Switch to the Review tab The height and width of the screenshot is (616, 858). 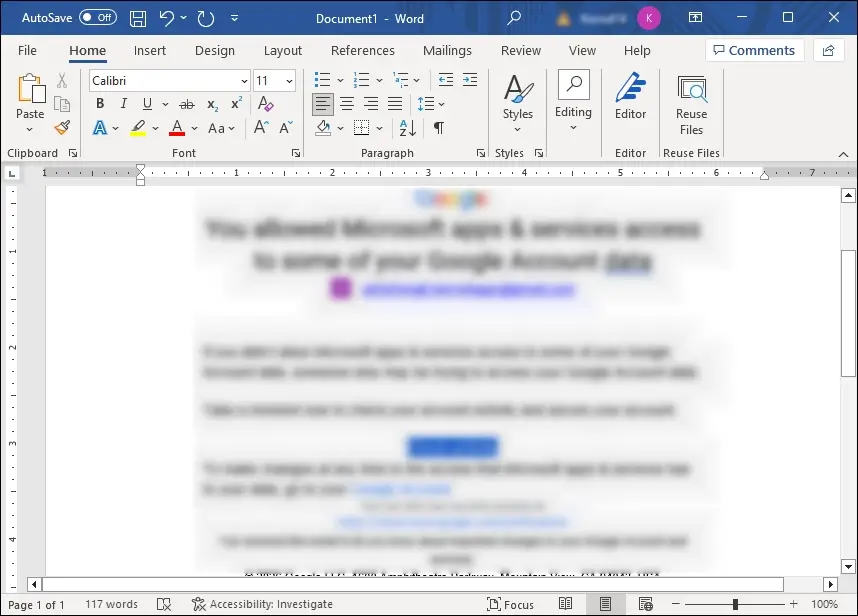(x=521, y=50)
